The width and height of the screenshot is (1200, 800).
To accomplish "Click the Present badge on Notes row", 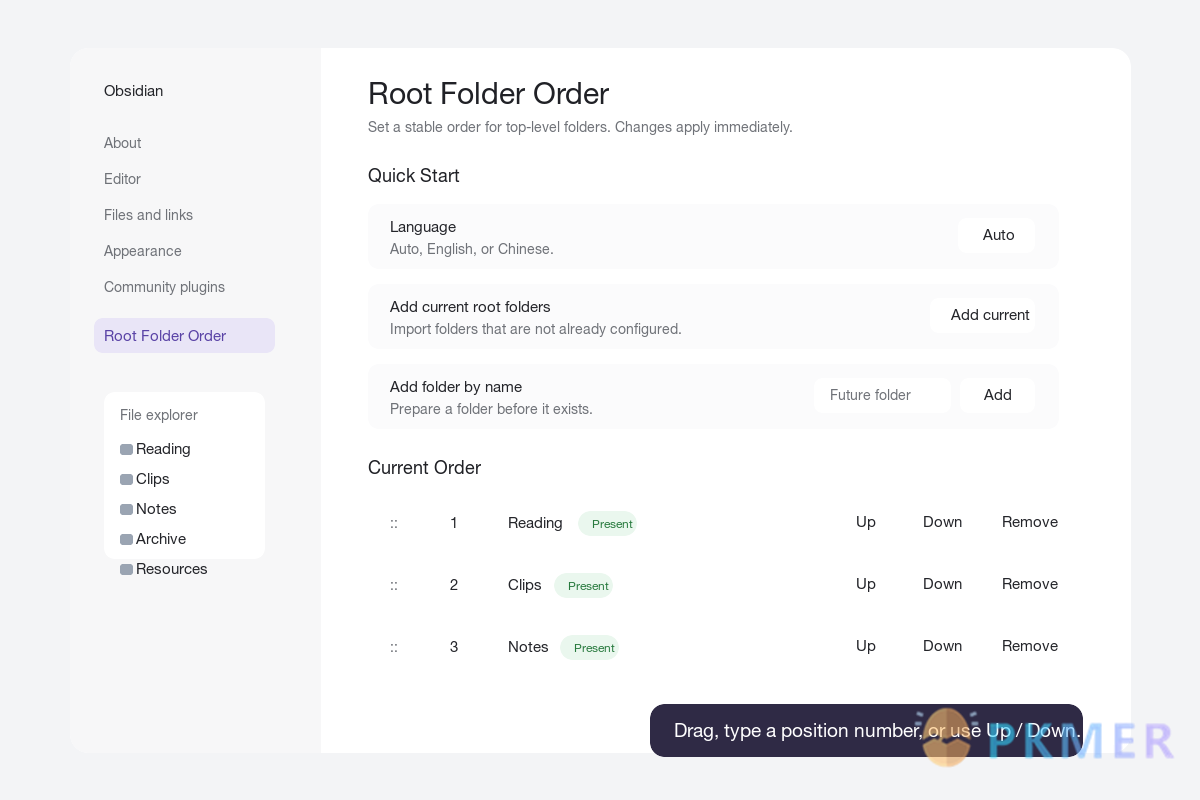I will point(589,647).
